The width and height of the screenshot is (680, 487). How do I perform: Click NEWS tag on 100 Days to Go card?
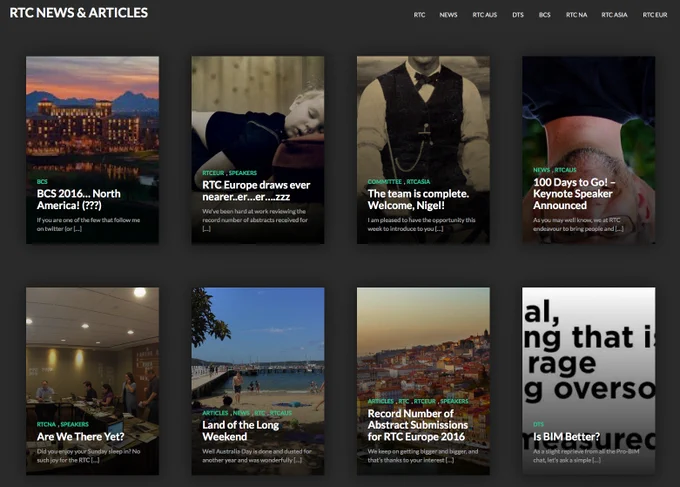541,170
